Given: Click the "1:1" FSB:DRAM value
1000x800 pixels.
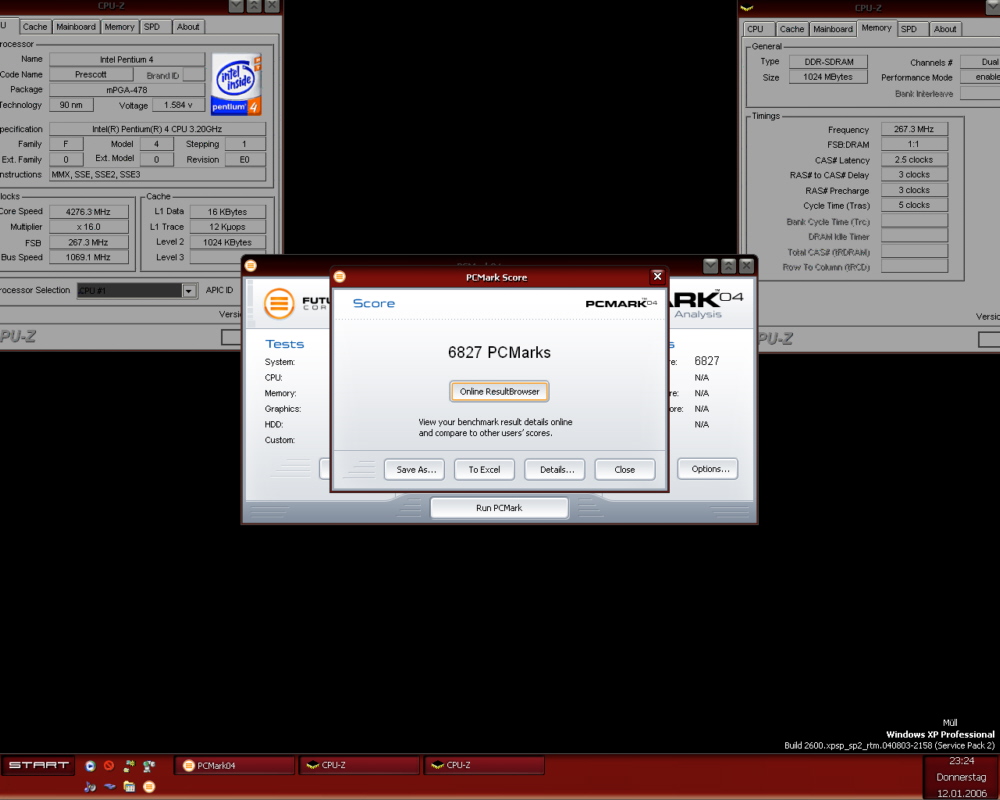Looking at the screenshot, I should pos(914,144).
